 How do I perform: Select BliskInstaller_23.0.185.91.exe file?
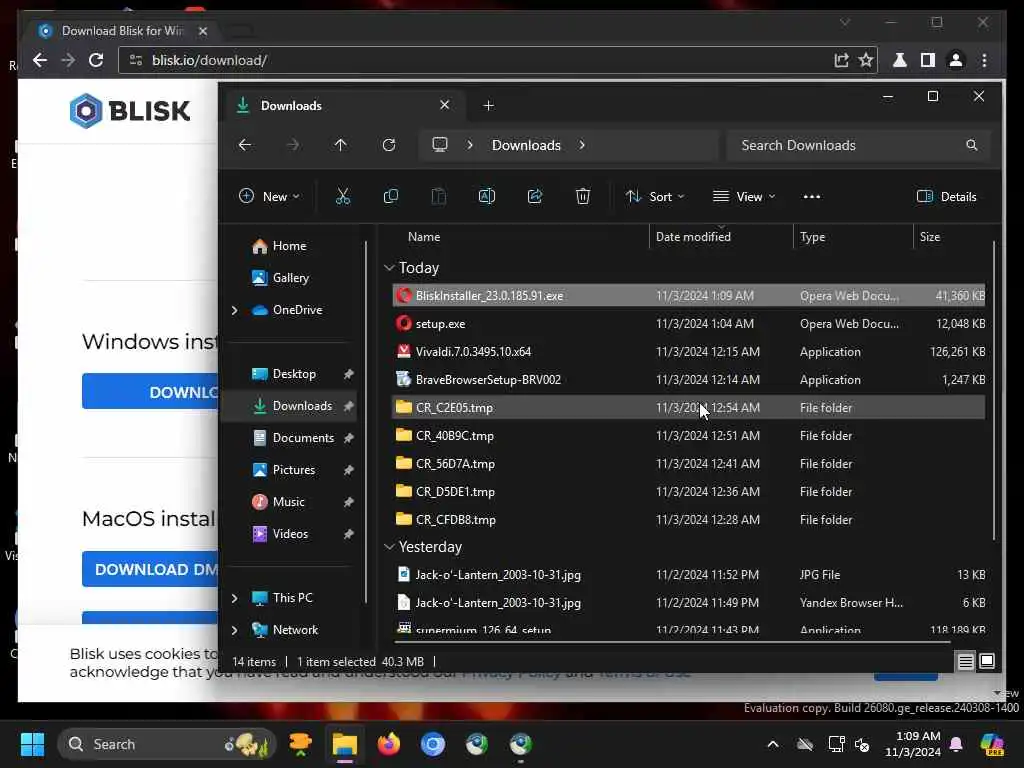pos(688,296)
